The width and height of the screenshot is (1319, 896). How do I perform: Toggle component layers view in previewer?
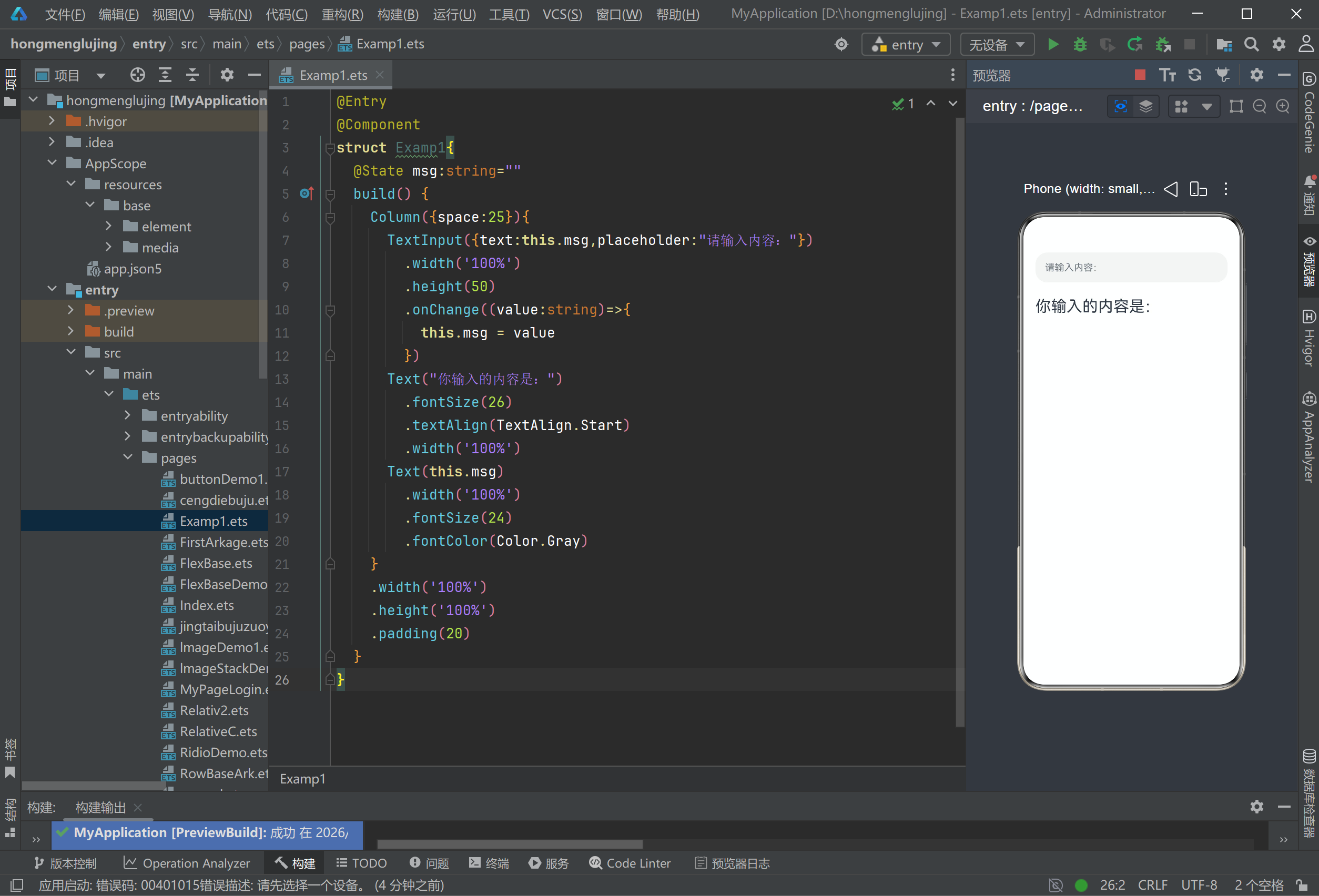tap(1146, 106)
